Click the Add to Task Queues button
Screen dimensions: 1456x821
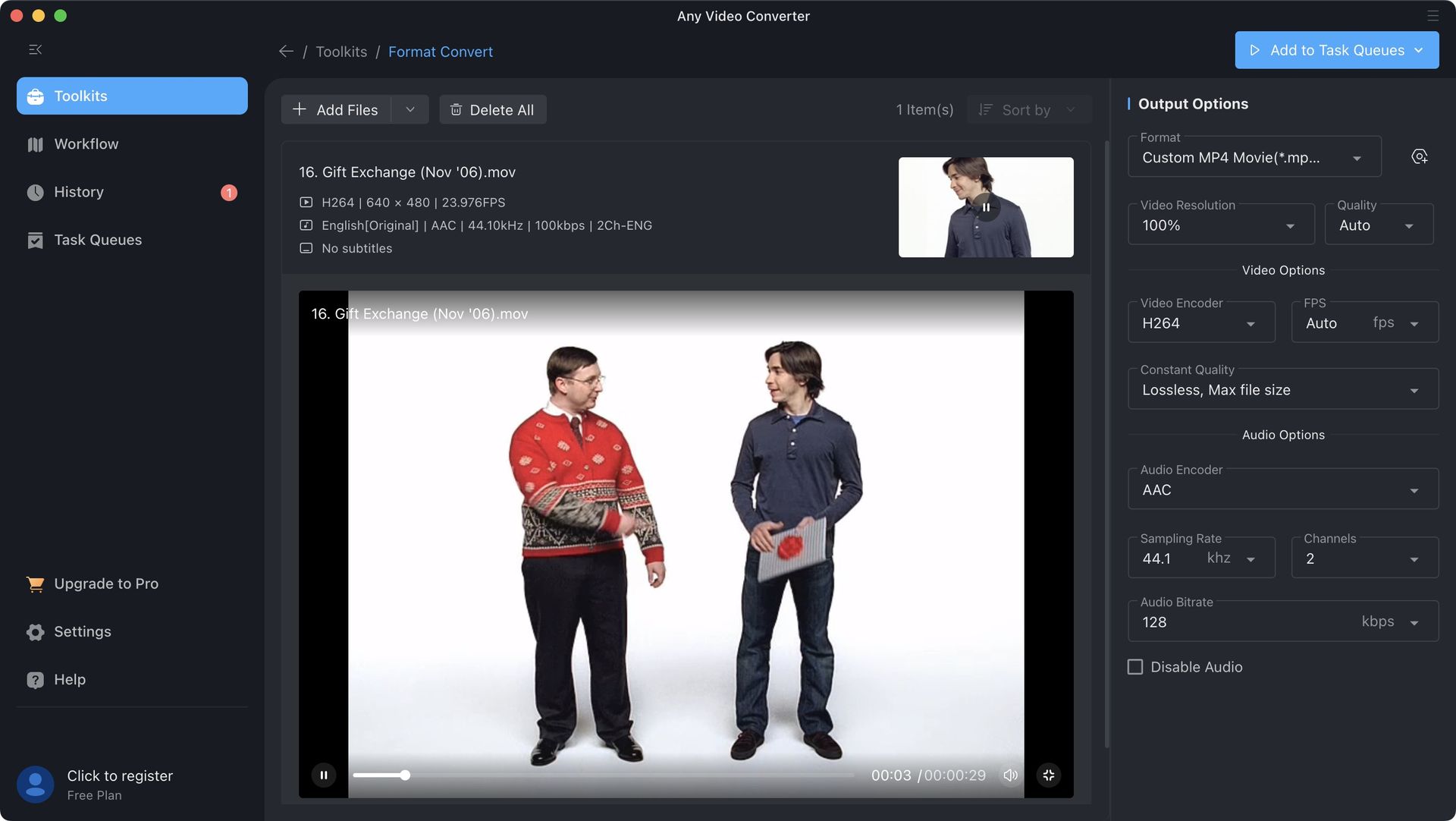(1336, 50)
